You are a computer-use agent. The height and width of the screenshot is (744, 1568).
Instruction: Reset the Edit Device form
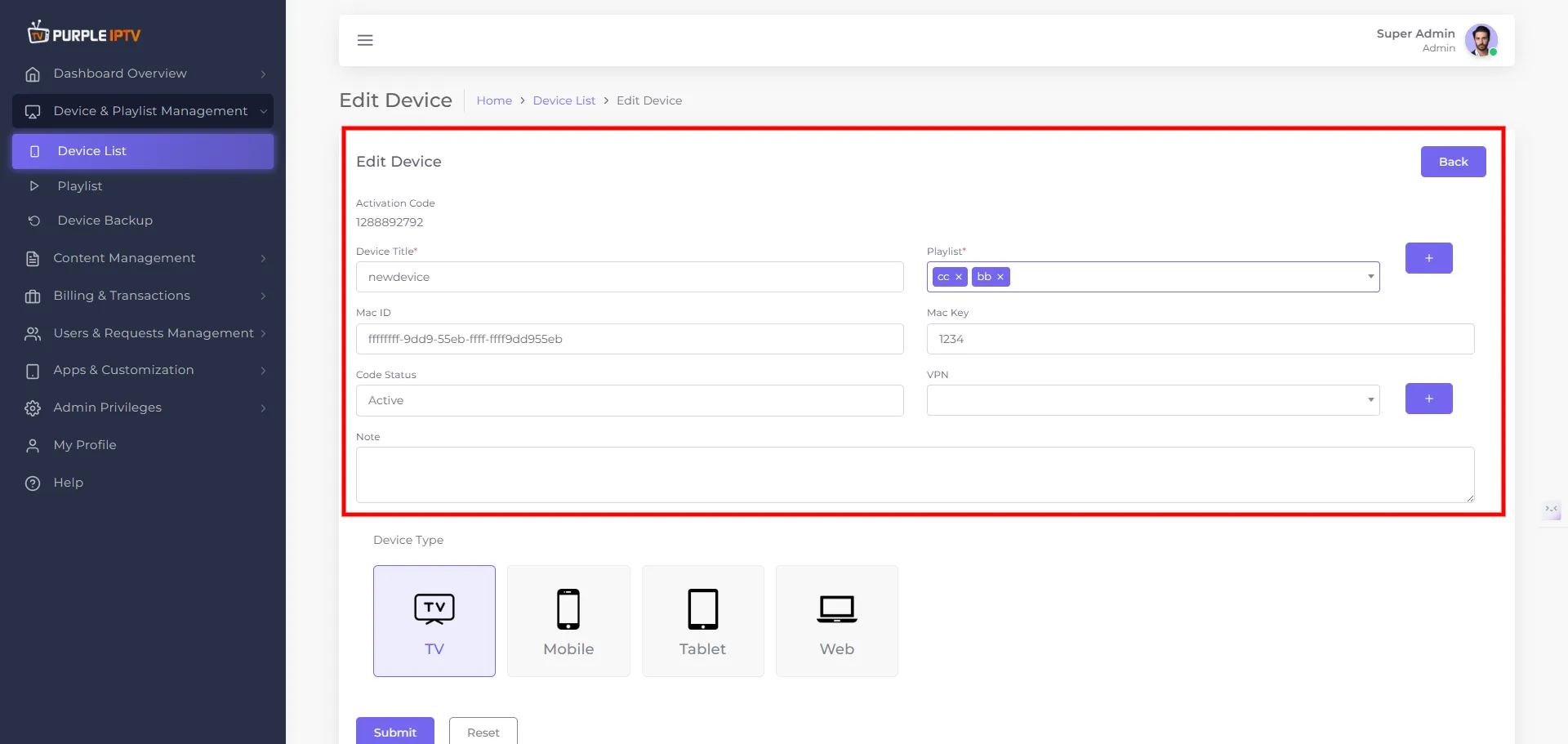coord(483,732)
